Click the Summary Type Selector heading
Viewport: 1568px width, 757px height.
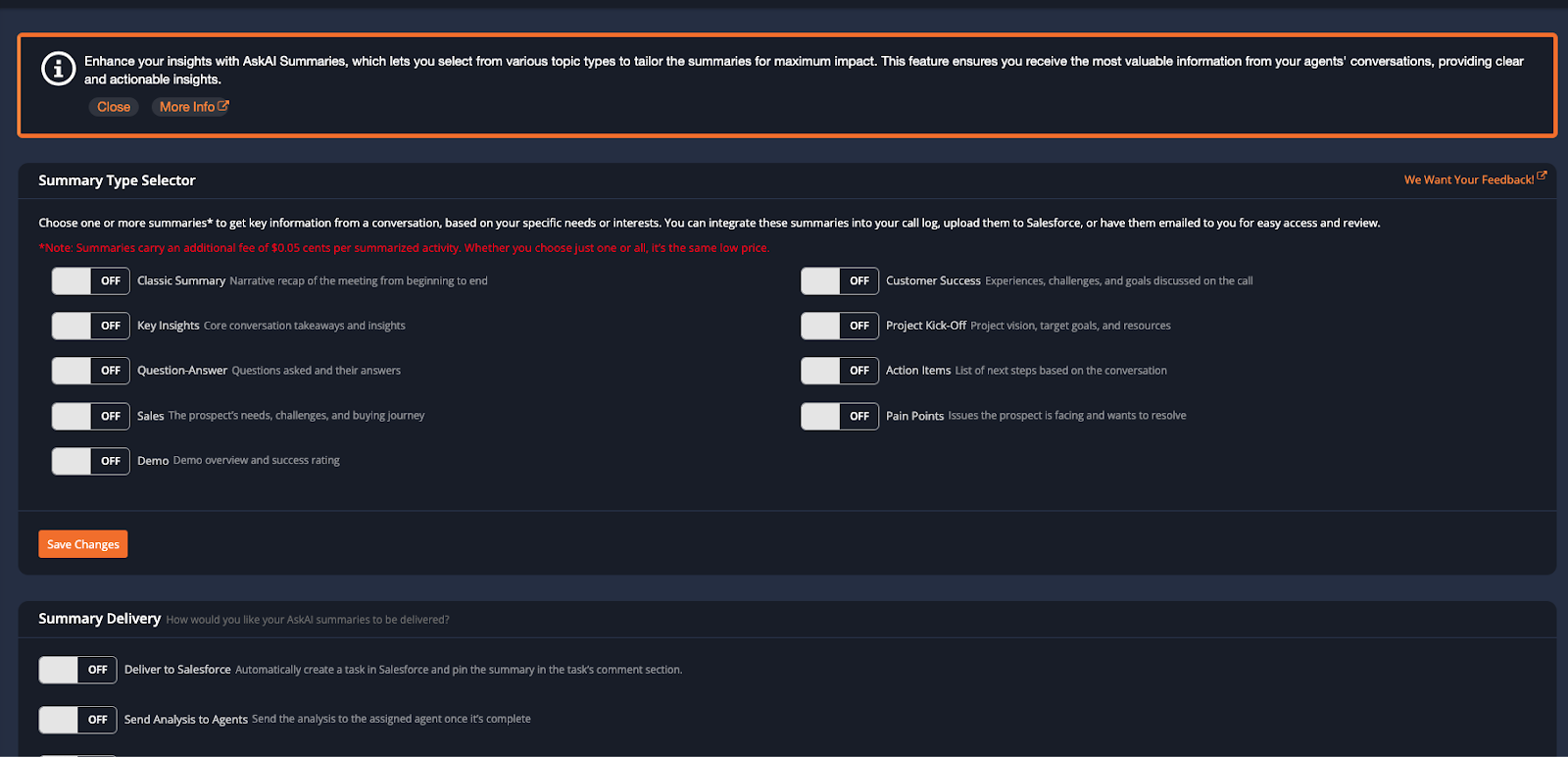(x=117, y=180)
